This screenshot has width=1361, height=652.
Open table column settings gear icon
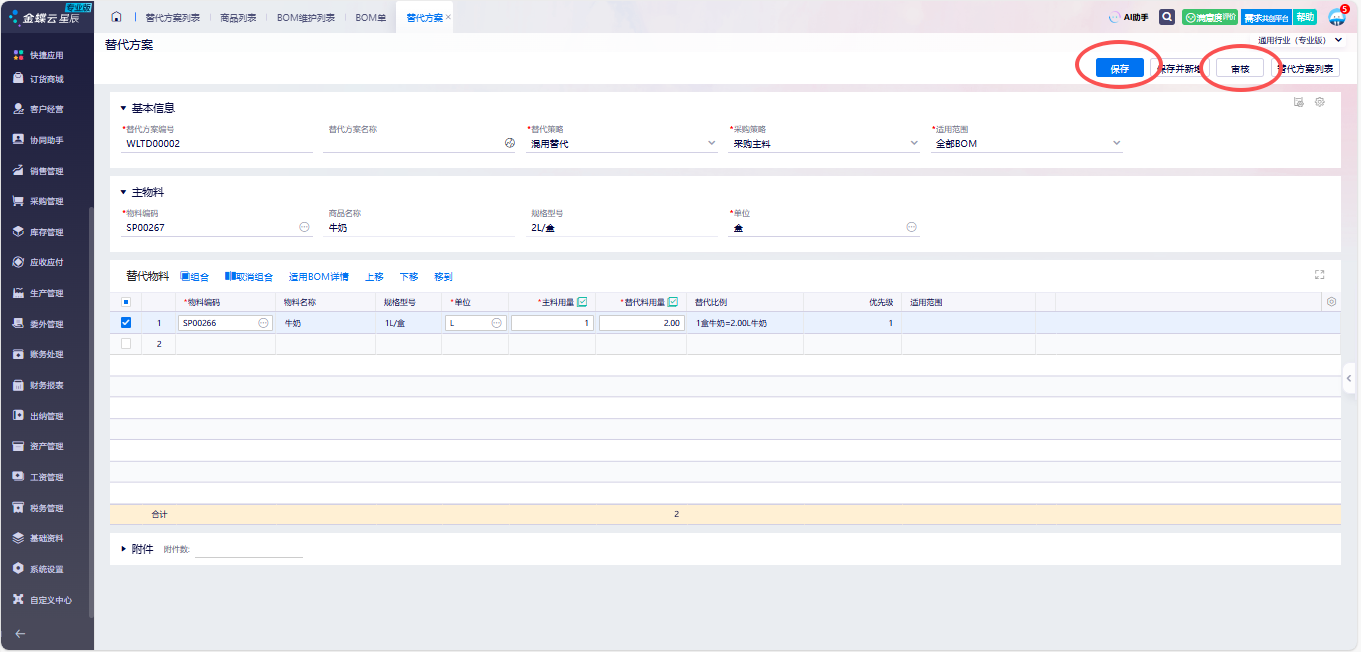click(x=1331, y=302)
